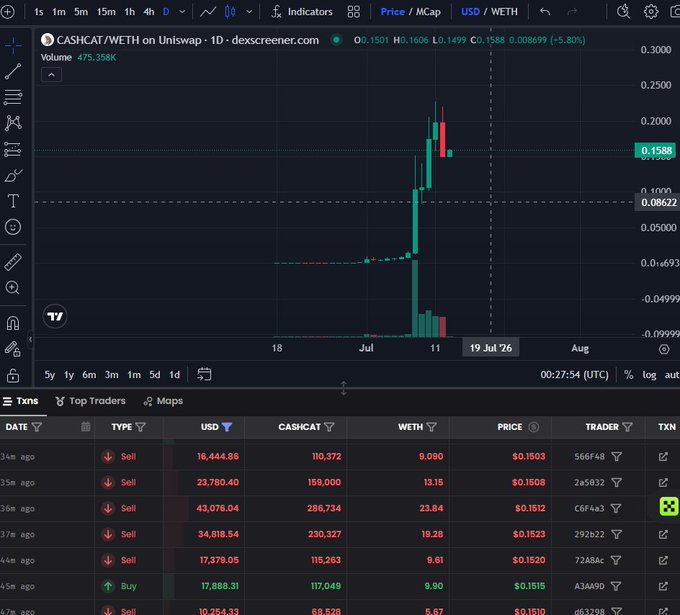The image size is (680, 615).
Task: Toggle lock all drawings padlock
Action: (13, 375)
